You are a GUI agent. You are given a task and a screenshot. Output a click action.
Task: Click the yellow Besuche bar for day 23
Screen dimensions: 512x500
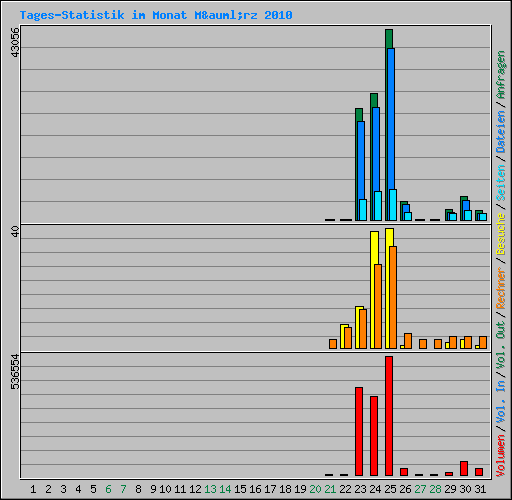point(358,327)
